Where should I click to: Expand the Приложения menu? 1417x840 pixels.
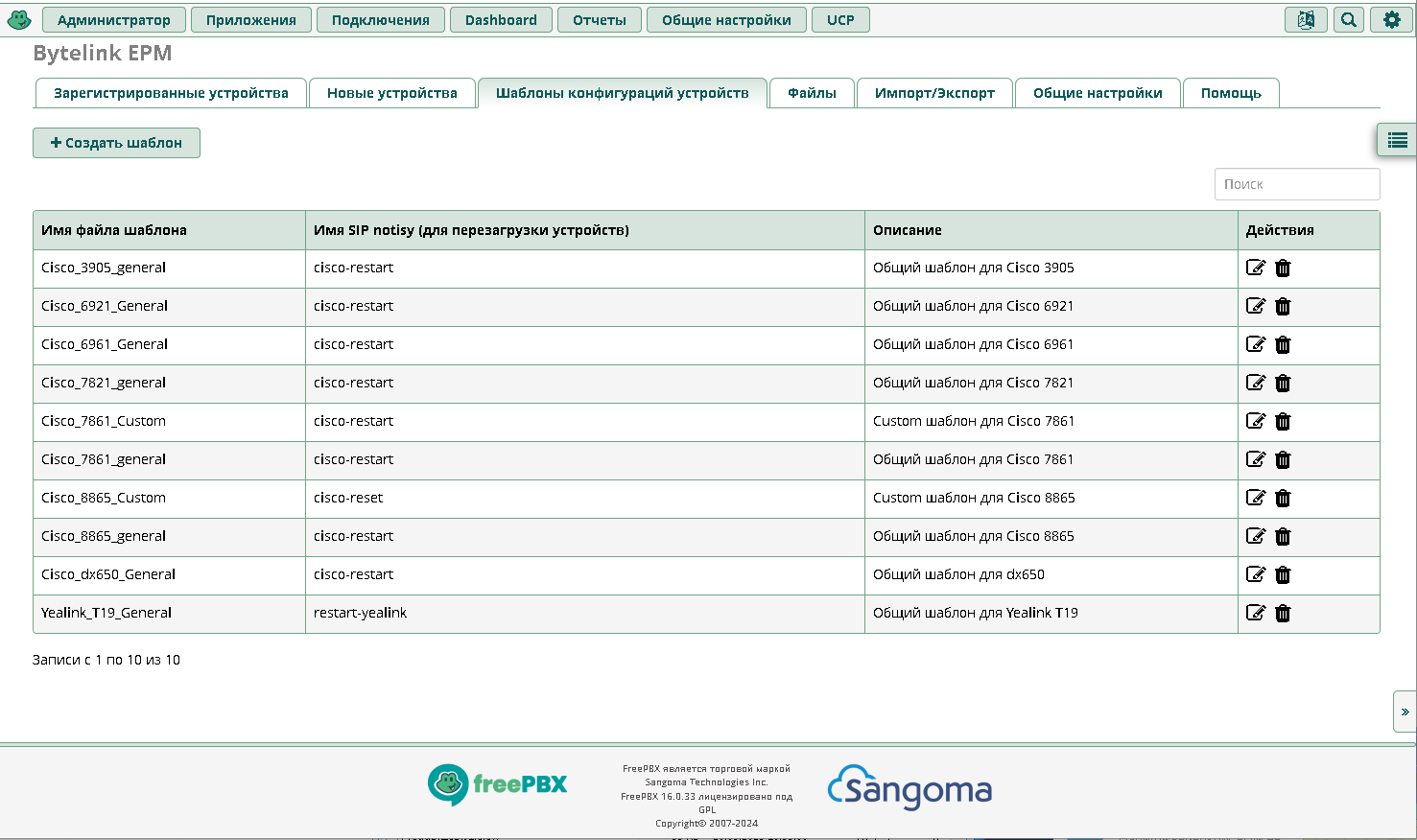tap(250, 20)
